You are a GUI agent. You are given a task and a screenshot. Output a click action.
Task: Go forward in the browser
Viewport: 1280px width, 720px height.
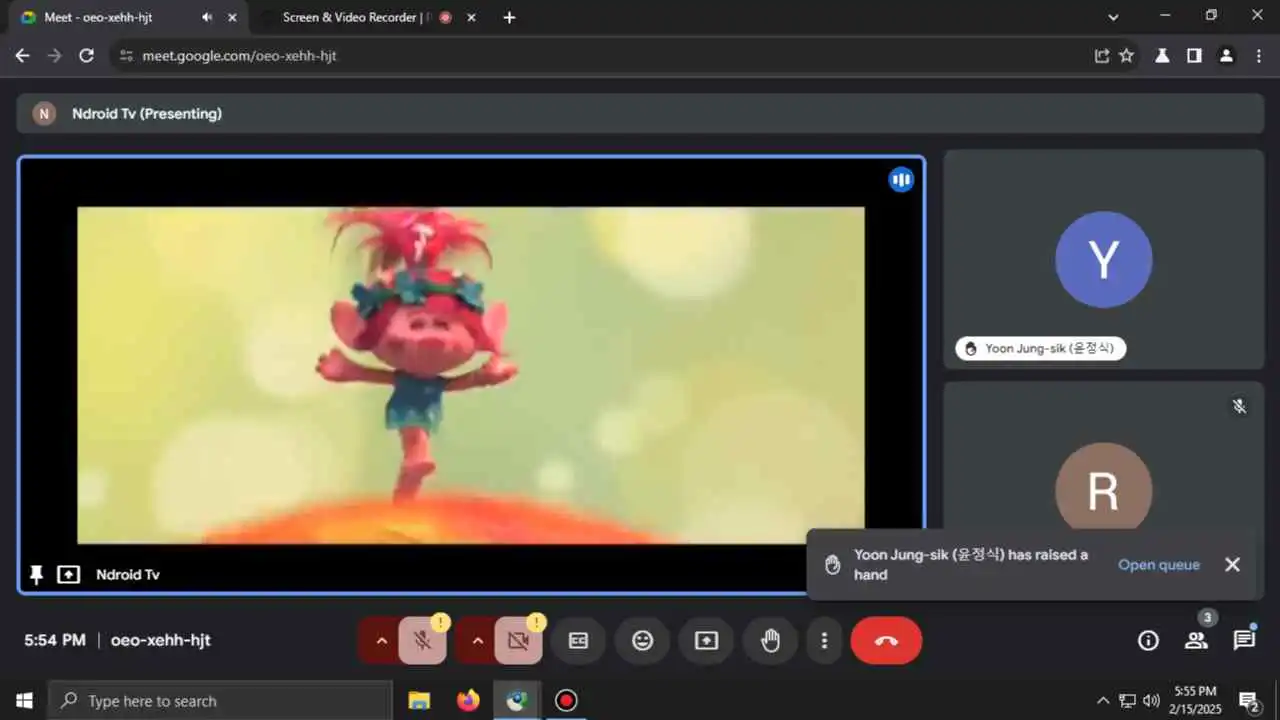(54, 56)
